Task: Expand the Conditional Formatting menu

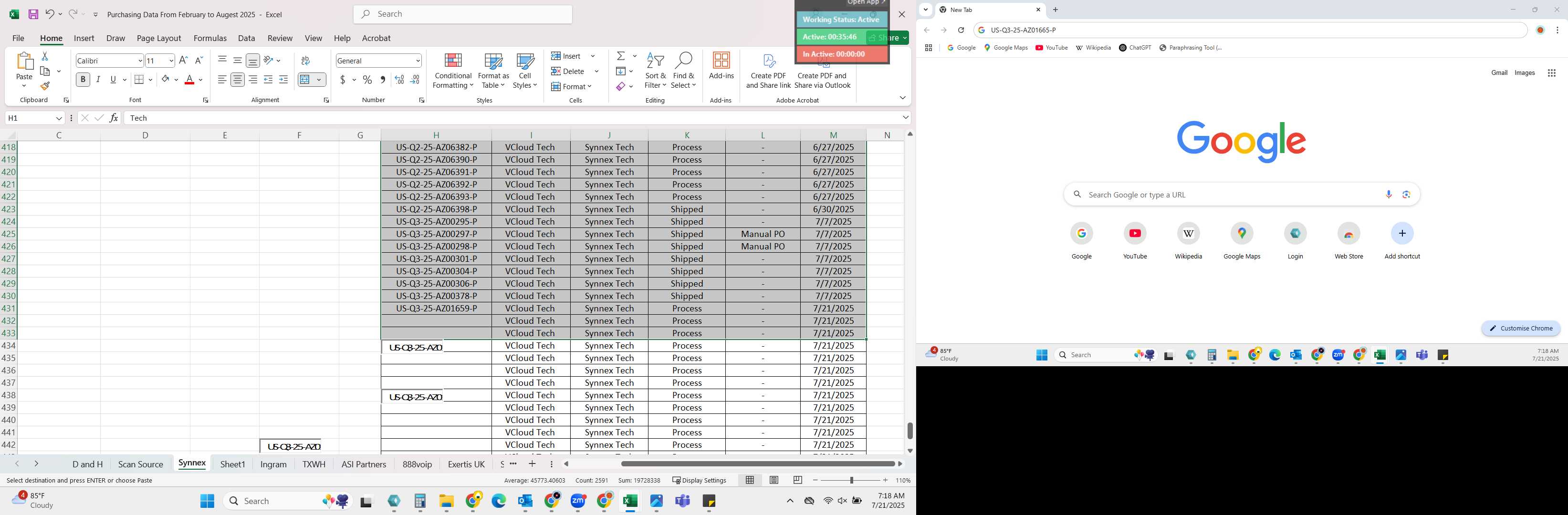Action: point(453,71)
